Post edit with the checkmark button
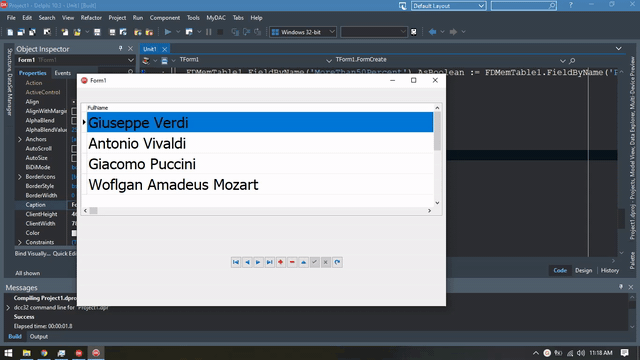Viewport: 640px width, 360px height. (x=314, y=262)
